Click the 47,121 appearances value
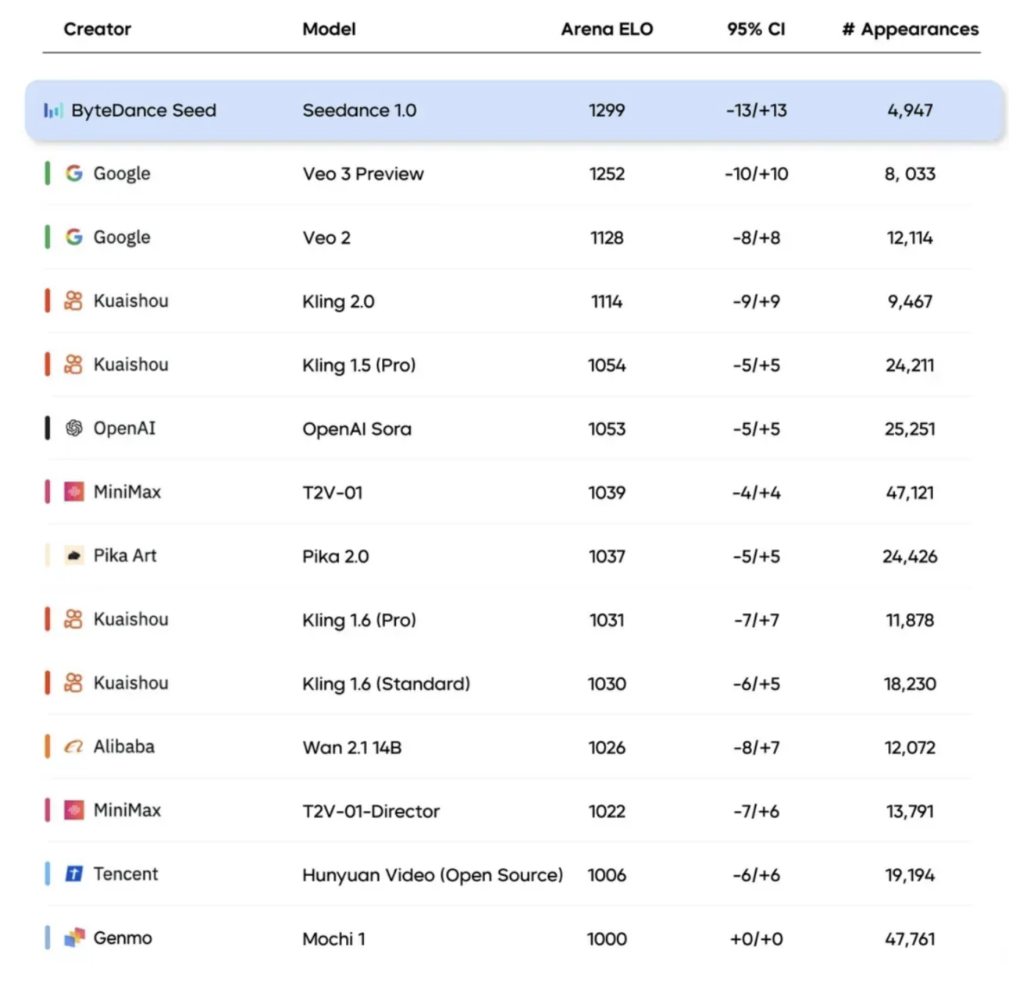This screenshot has height=996, width=1024. coord(910,492)
